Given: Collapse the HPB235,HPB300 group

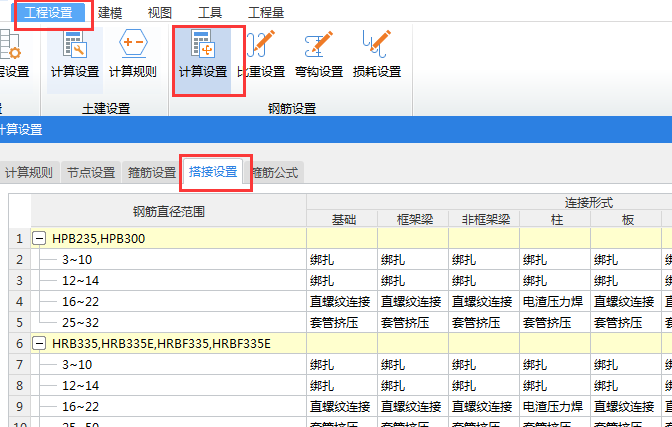Looking at the screenshot, I should click(39, 238).
